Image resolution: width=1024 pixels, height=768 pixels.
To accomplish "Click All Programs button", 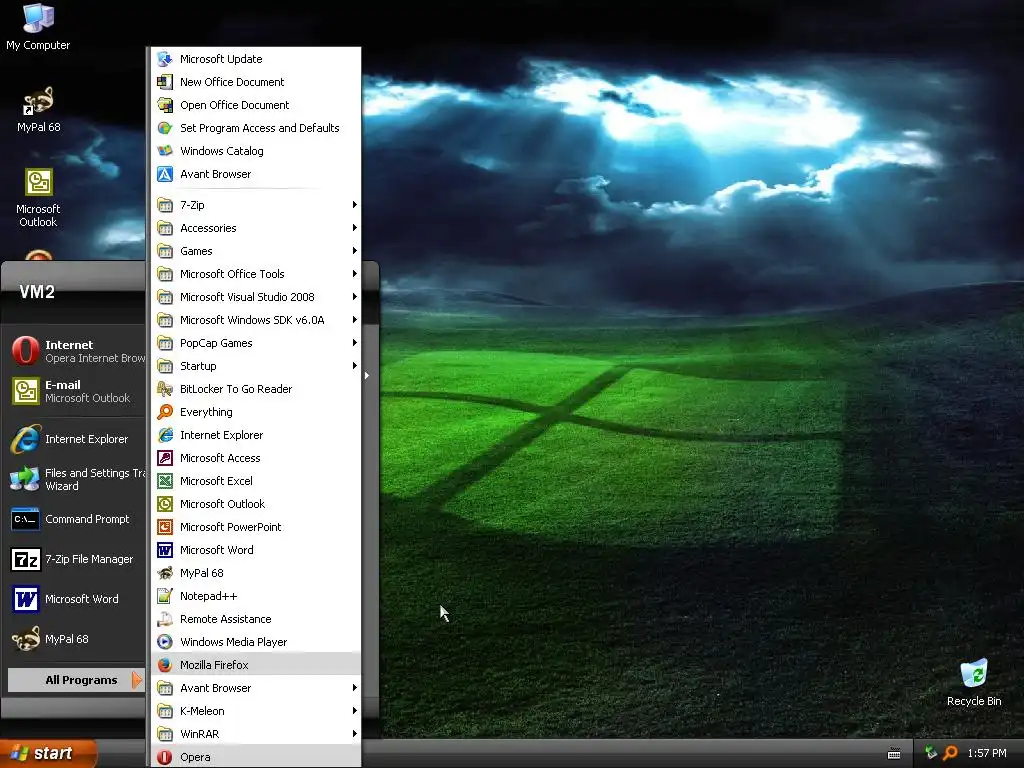I will pos(76,680).
